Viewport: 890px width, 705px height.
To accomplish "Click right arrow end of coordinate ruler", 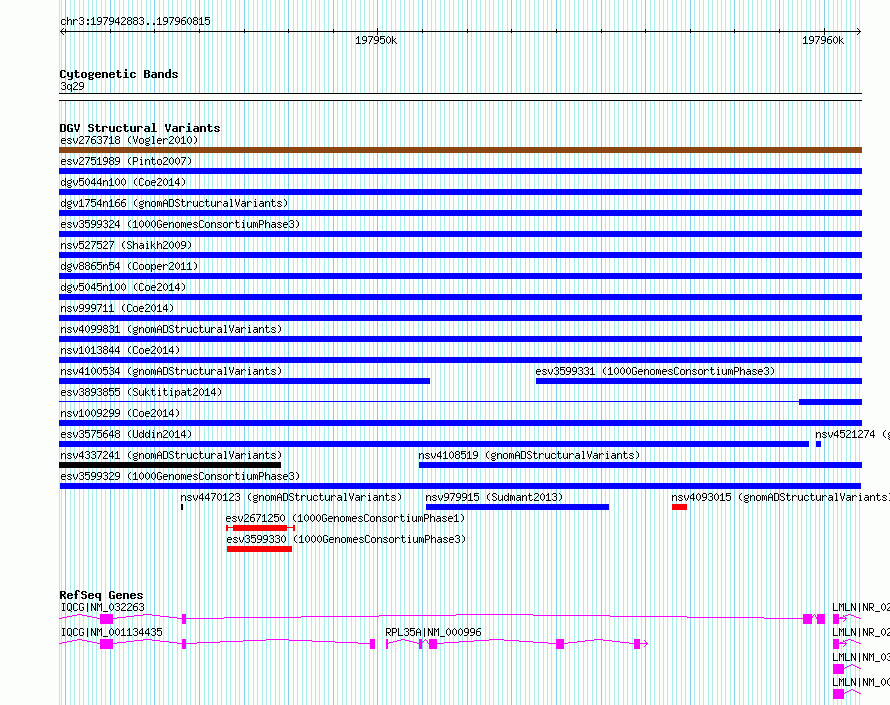I will coord(859,32).
